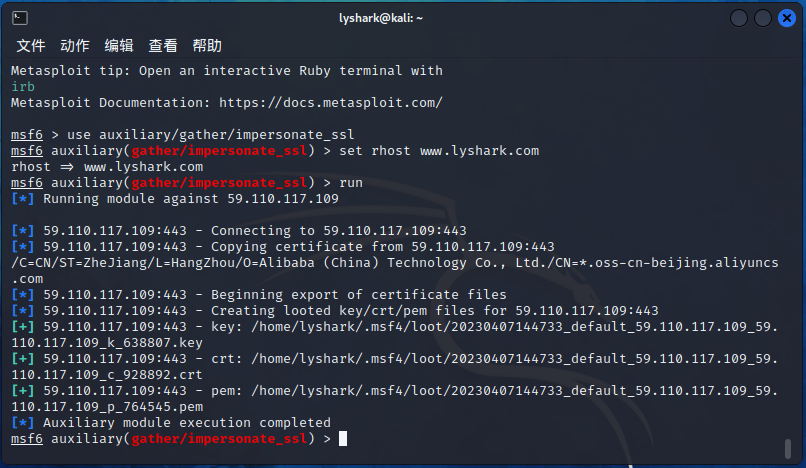Focus the cursor at the last msf6 prompt
The width and height of the screenshot is (806, 468).
click(x=342, y=439)
